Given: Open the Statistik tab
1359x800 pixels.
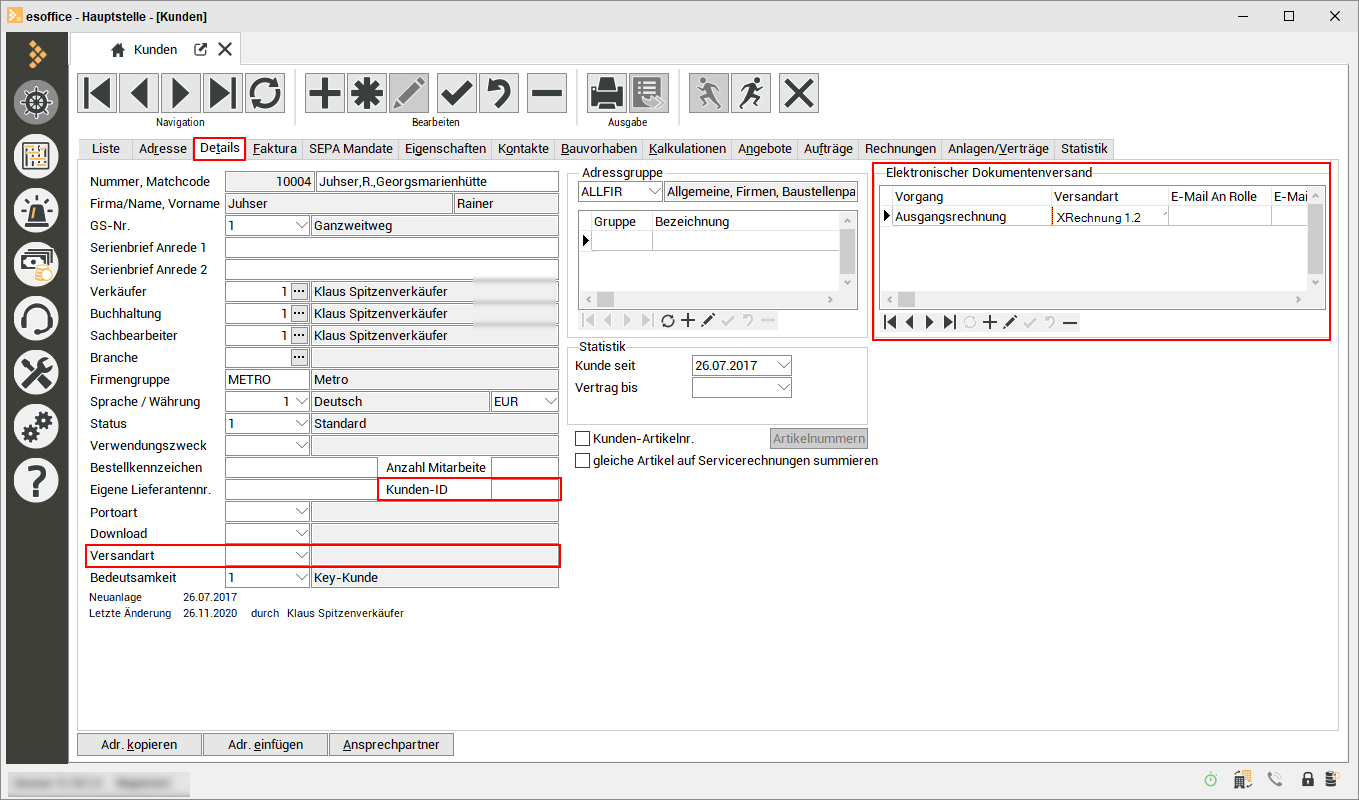Looking at the screenshot, I should point(1085,148).
